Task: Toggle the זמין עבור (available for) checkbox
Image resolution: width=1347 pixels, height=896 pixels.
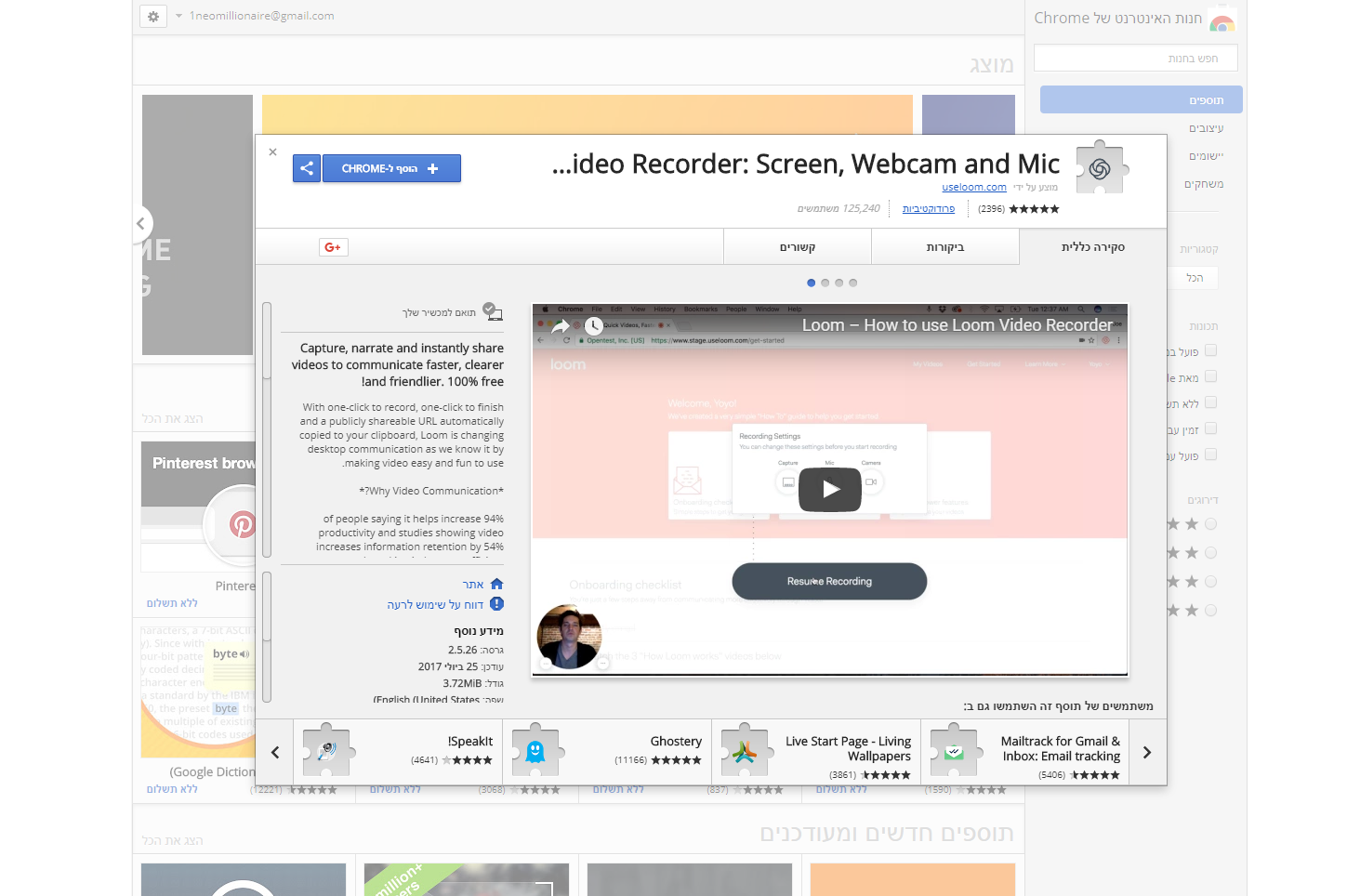Action: [1210, 429]
